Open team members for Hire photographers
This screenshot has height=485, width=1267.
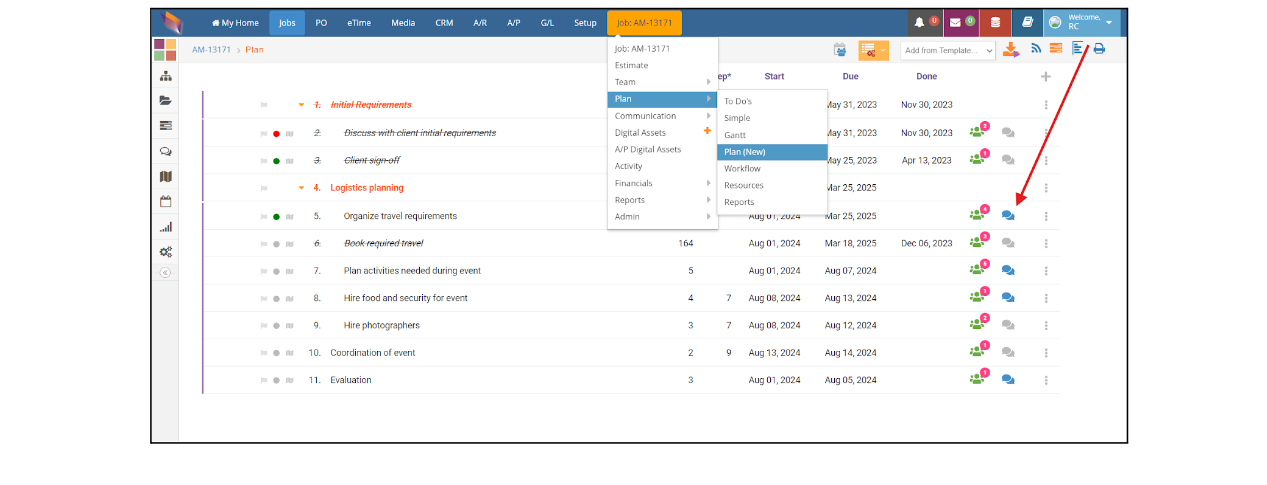(978, 324)
